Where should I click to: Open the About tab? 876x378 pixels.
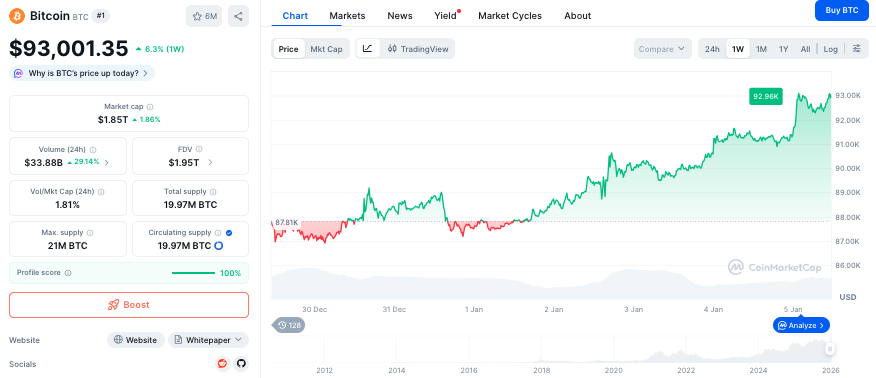pos(578,16)
